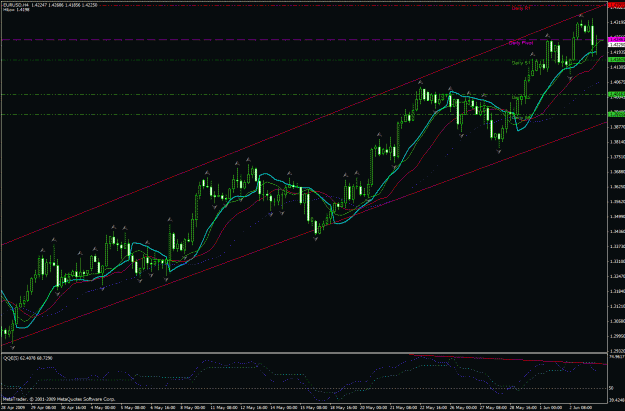Screen dimensions: 625x411
Task: Select the red divergence trendline in the QQE subwindow
Action: coord(508,359)
